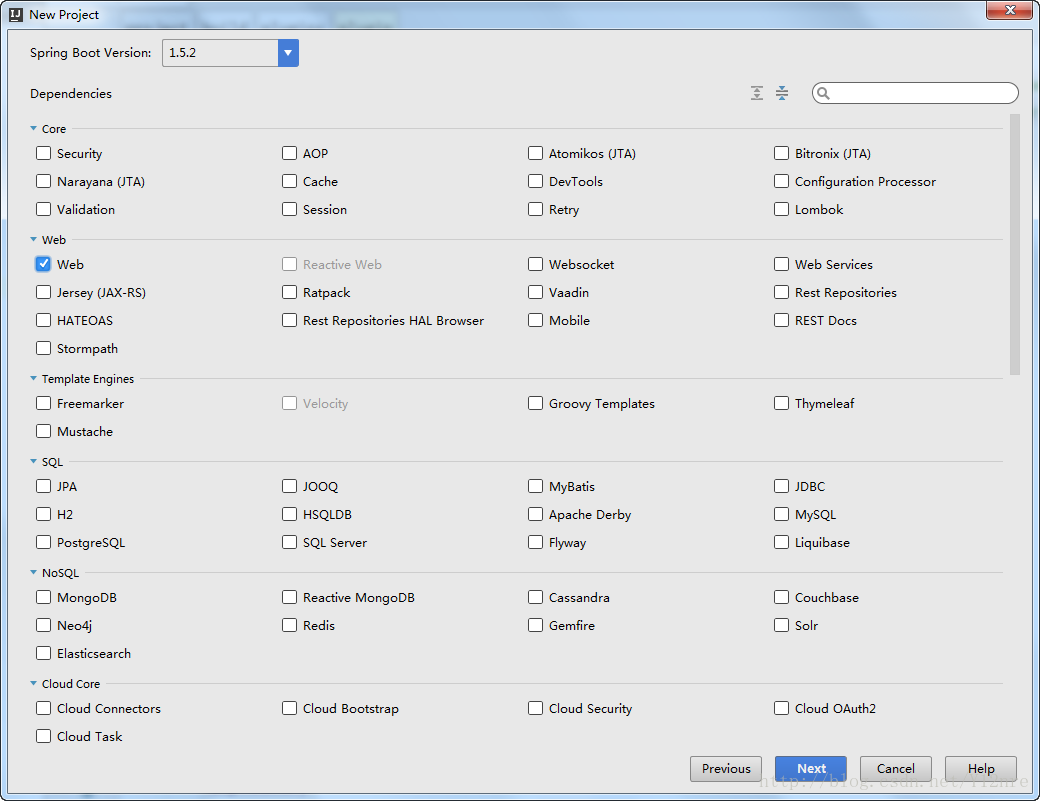Tick the Validation checkbox
The image size is (1040, 801).
(43, 209)
